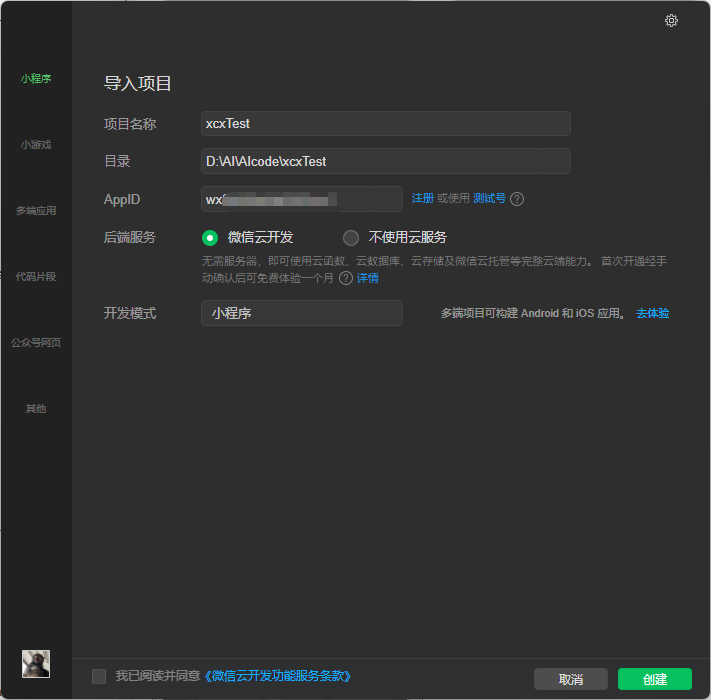Check the 我已阅读并同意 agreement checkbox
The height and width of the screenshot is (700, 711).
tap(99, 676)
